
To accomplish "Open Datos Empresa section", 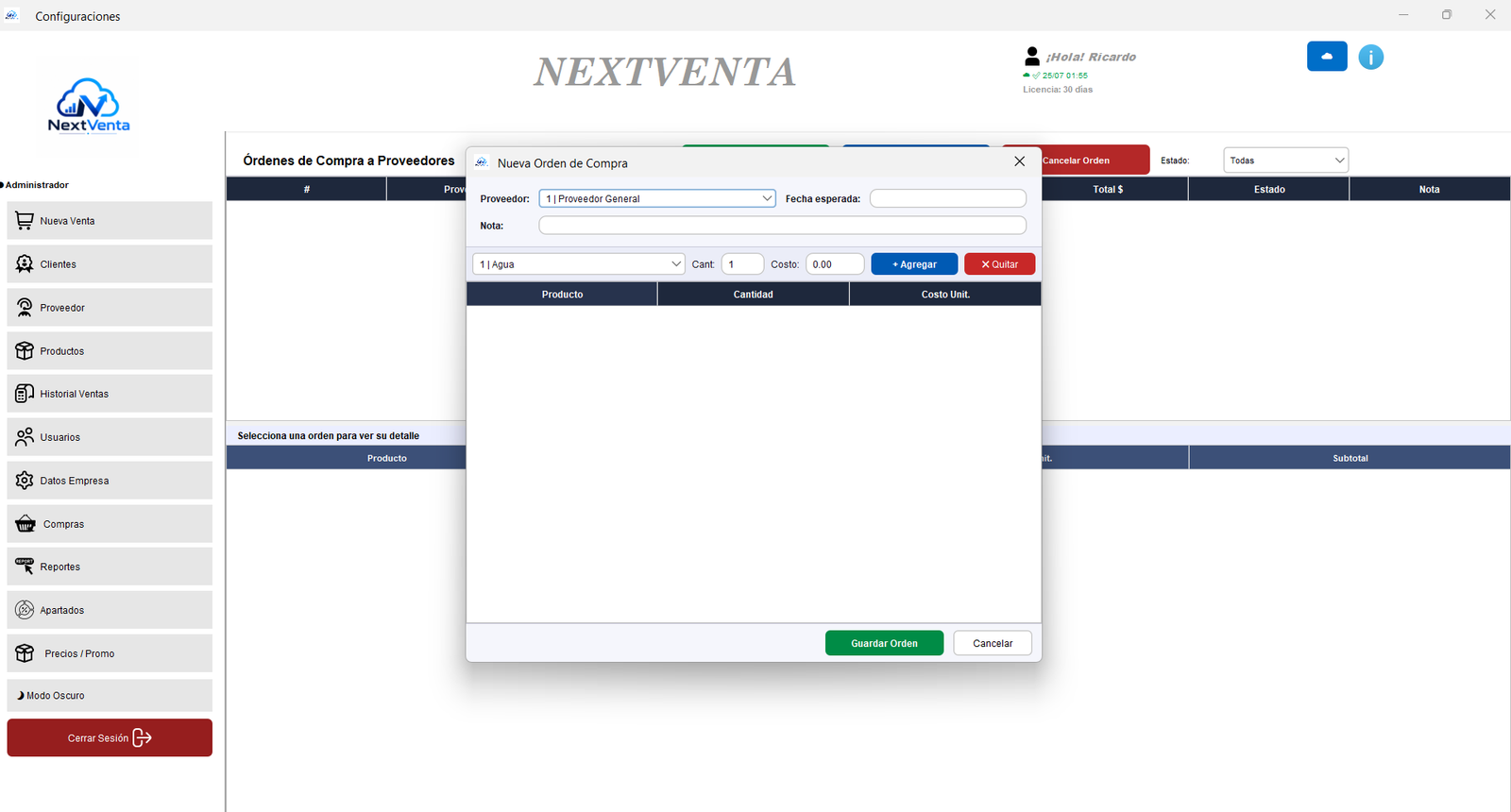I will pyautogui.click(x=110, y=481).
